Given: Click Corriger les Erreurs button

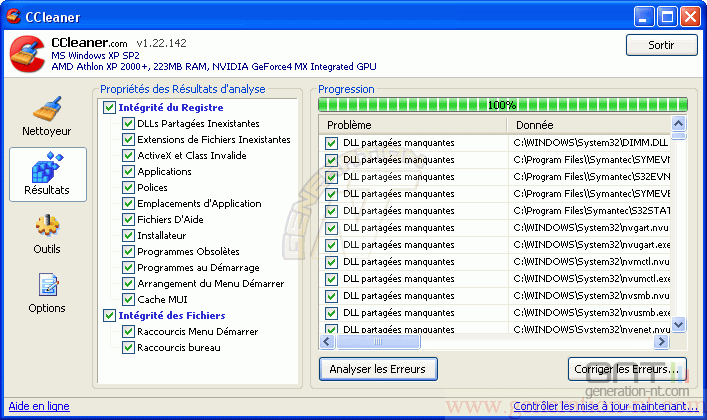Looking at the screenshot, I should (x=627, y=369).
